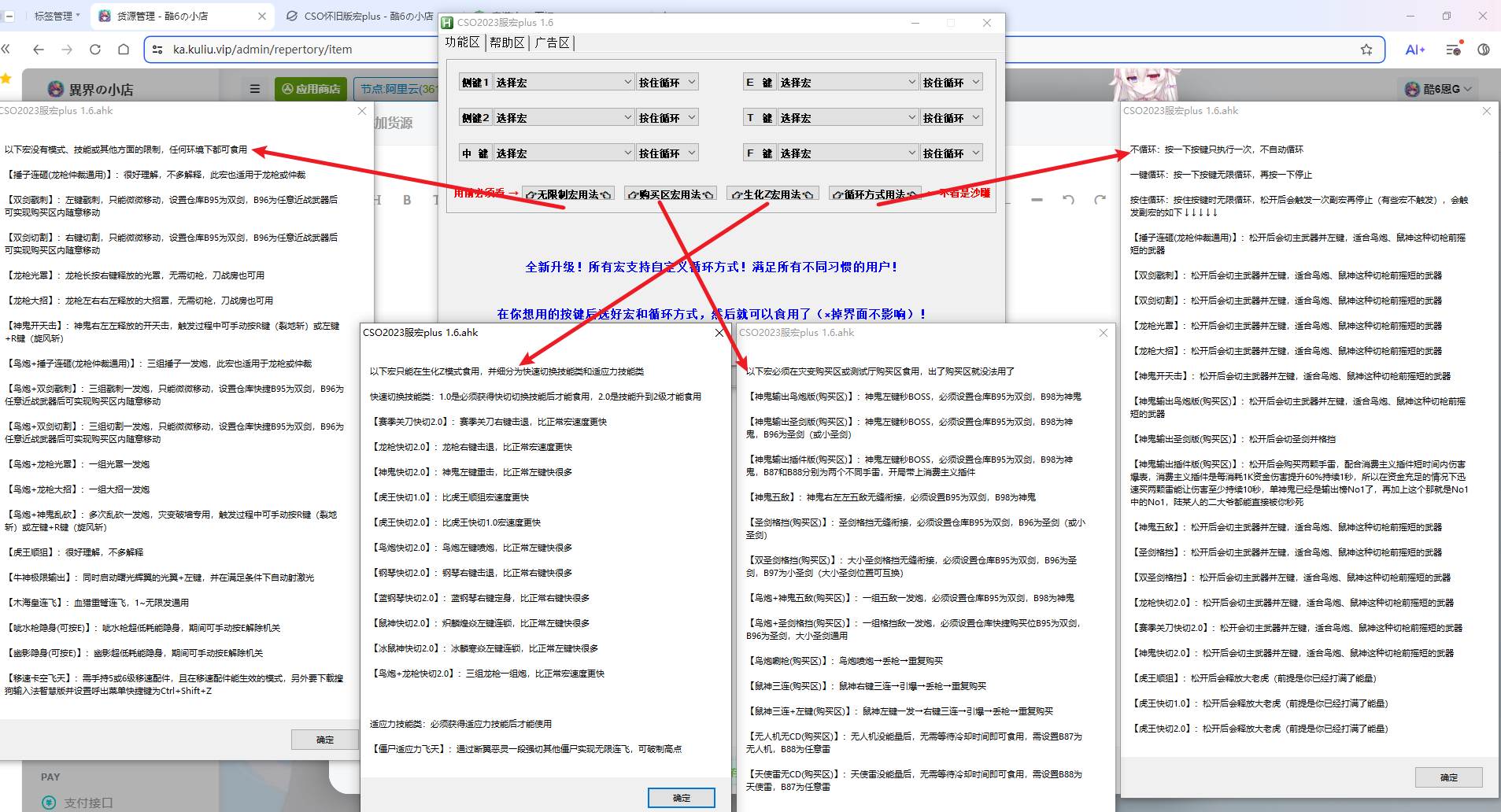
Task: Bookmark the page with the star icon
Action: [x=1366, y=50]
